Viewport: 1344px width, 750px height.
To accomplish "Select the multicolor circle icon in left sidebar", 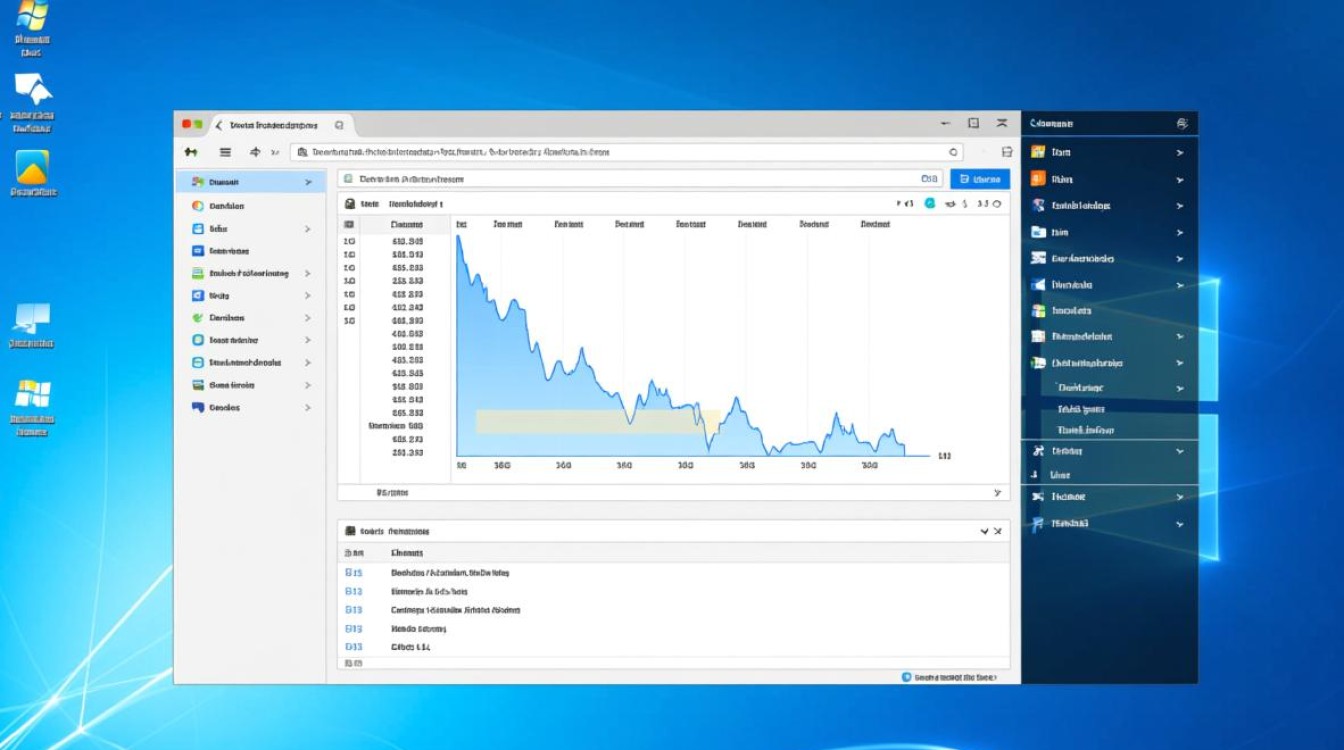I will click(x=198, y=206).
